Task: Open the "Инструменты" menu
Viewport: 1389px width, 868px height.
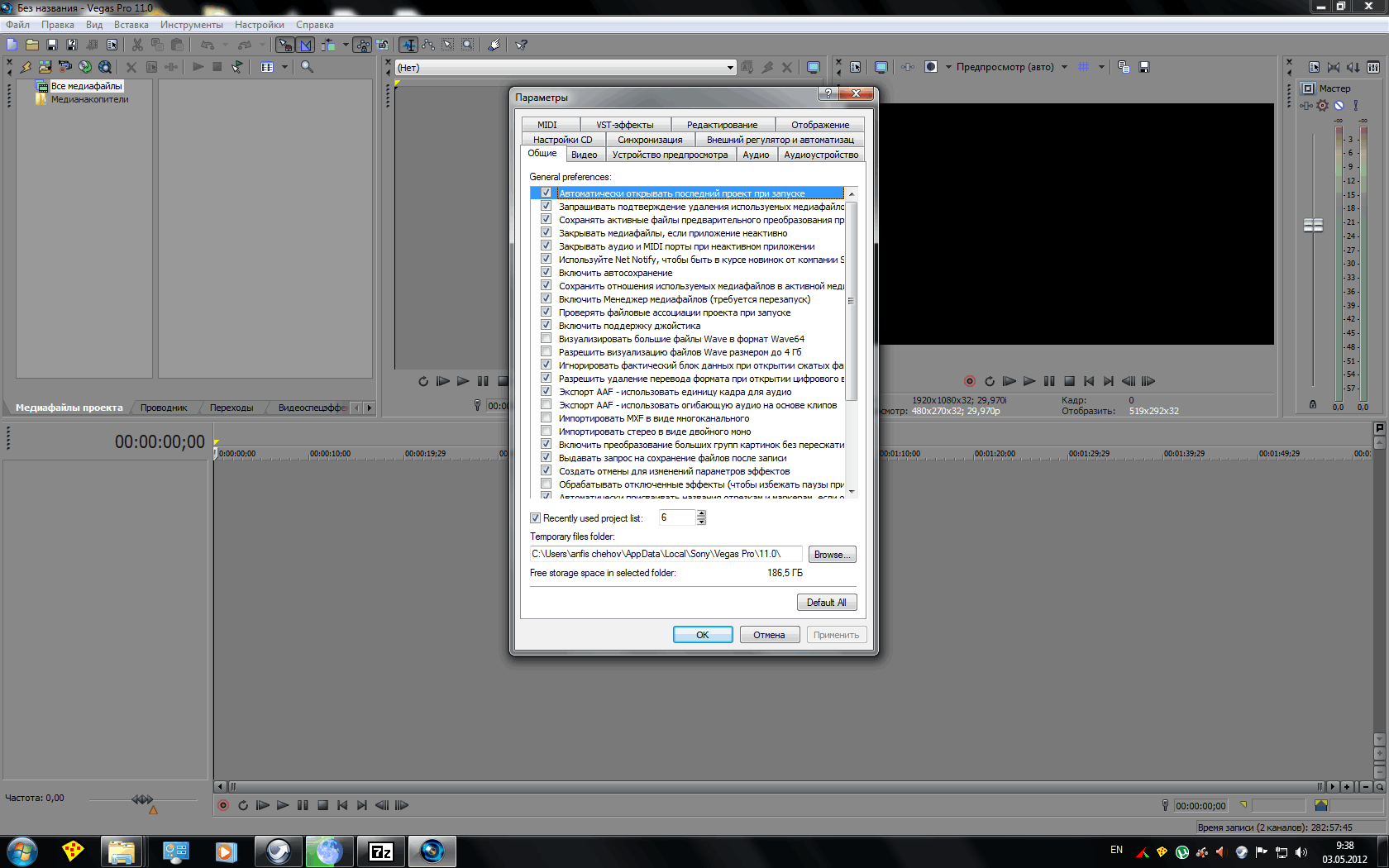Action: (191, 25)
